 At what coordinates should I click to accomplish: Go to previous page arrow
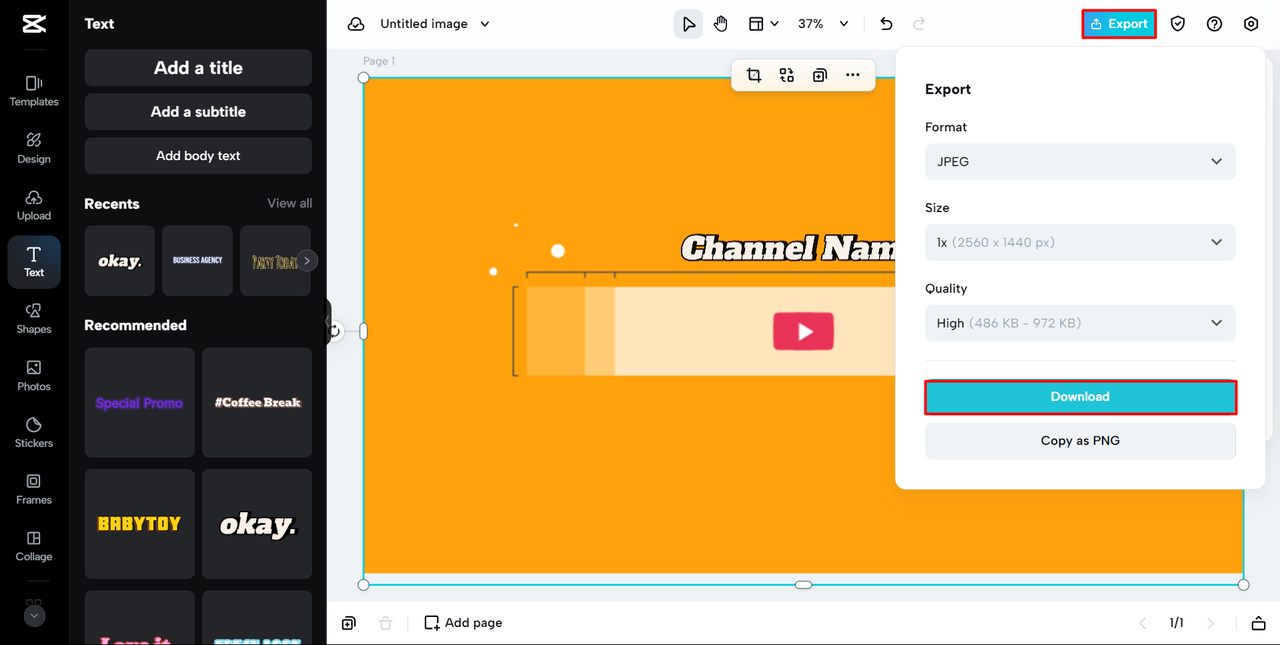1143,623
